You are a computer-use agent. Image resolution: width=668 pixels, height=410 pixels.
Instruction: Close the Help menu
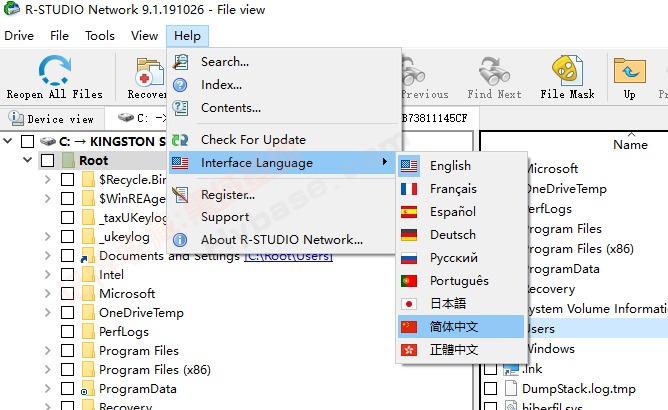click(187, 35)
